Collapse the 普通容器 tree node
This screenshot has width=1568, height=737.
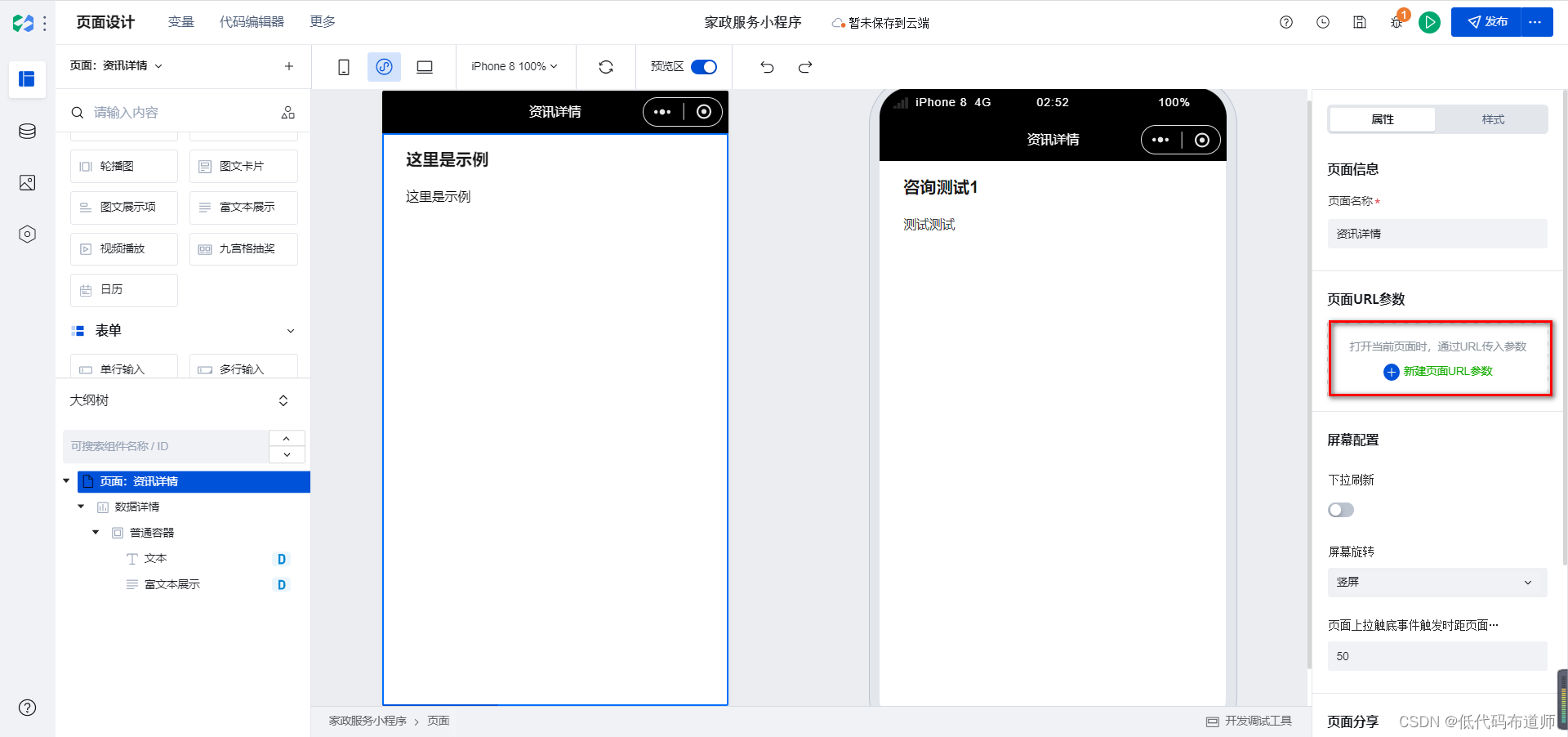[96, 533]
